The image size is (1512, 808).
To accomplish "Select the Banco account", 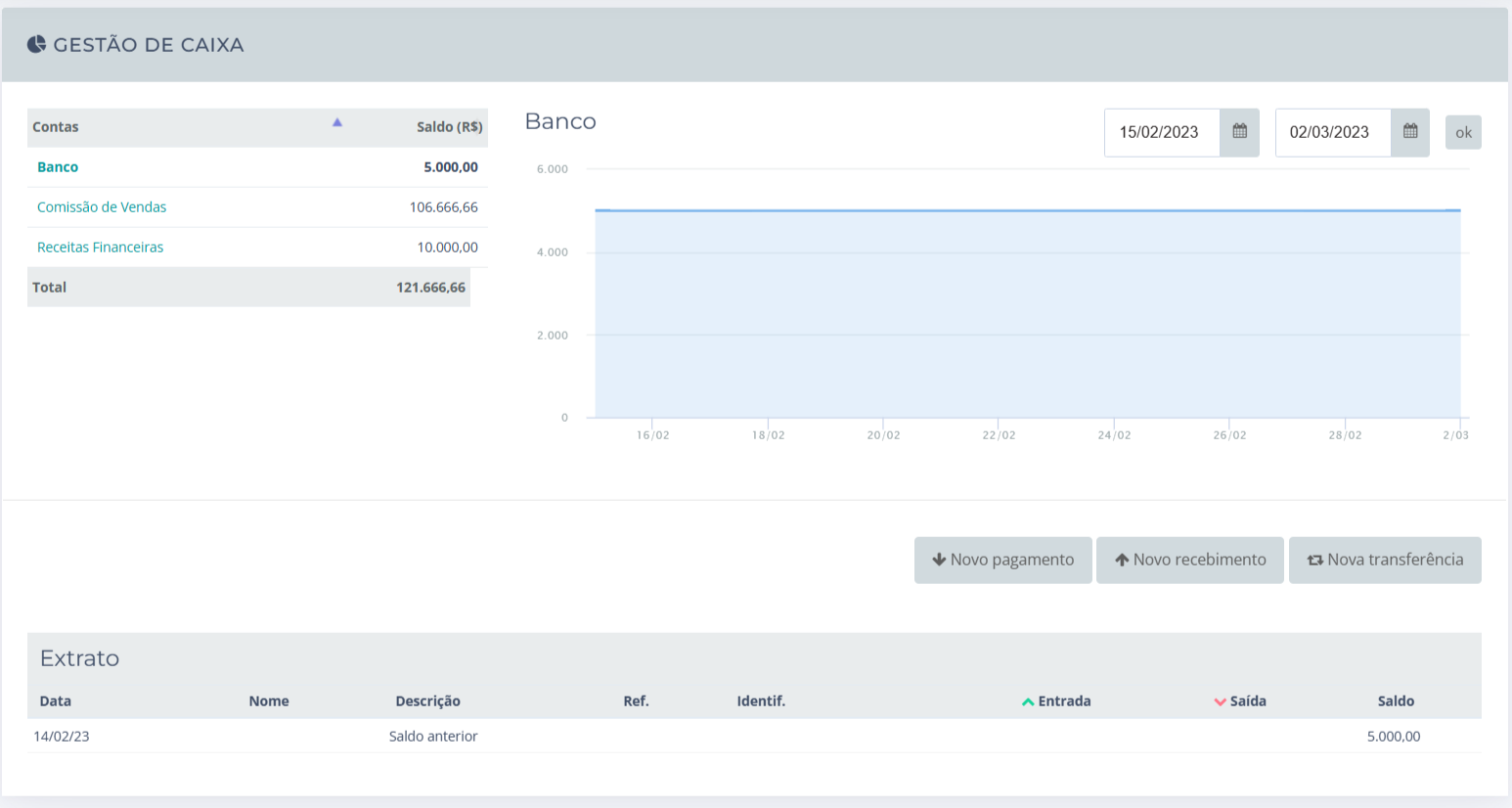I will [58, 167].
